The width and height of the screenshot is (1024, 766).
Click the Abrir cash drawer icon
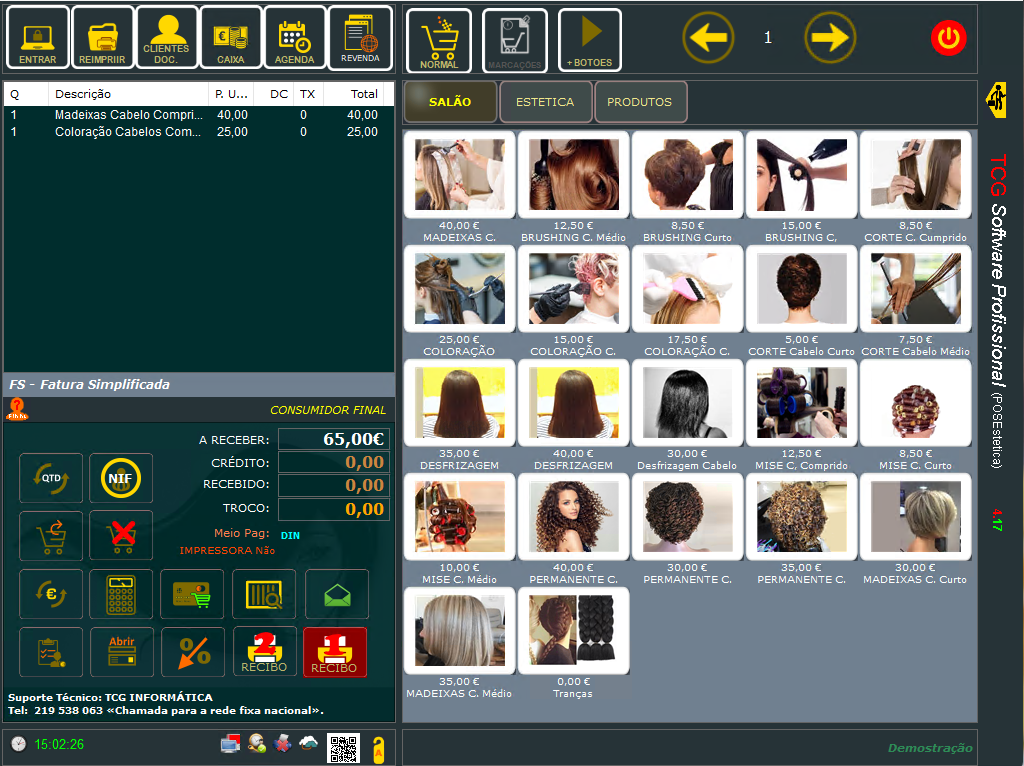pos(121,652)
